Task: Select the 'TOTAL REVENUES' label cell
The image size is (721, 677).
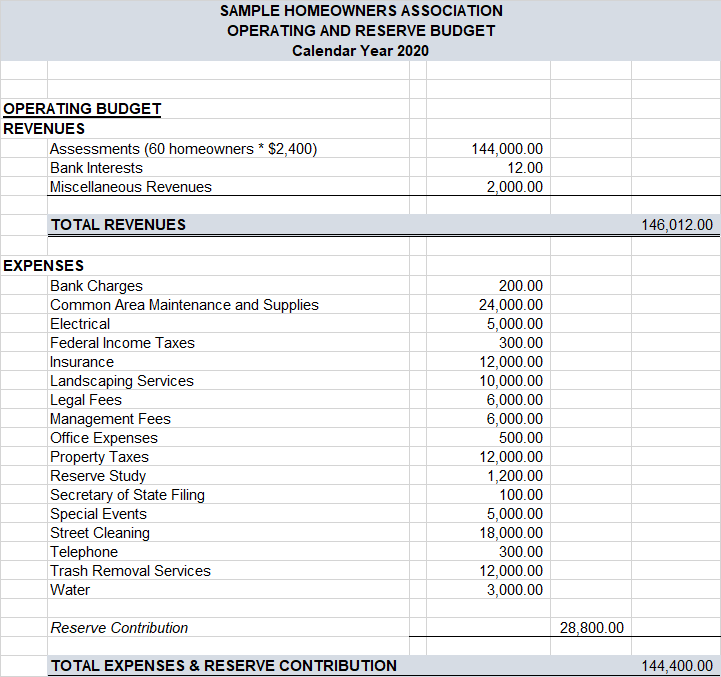Action: [x=118, y=225]
